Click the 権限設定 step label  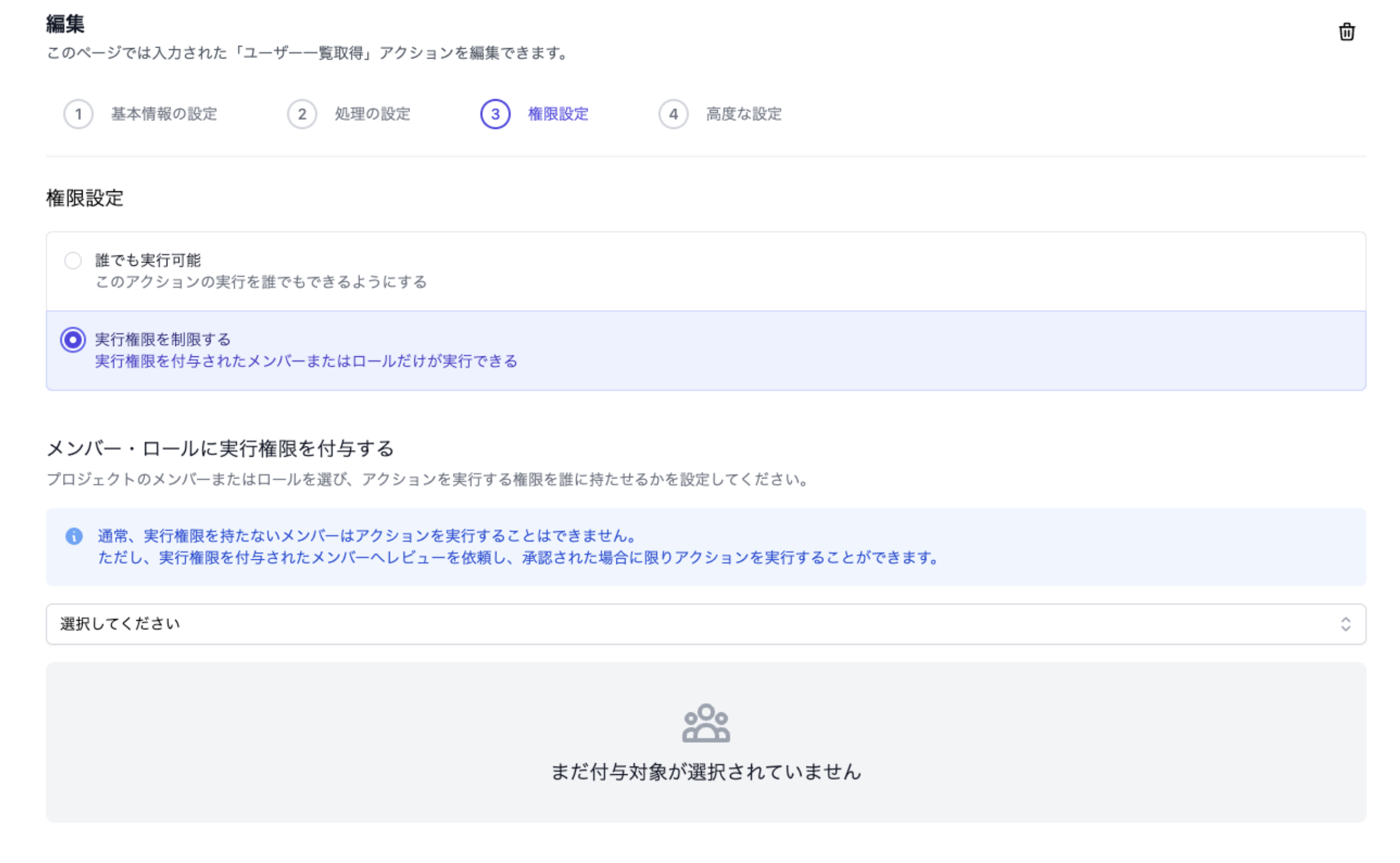[557, 114]
